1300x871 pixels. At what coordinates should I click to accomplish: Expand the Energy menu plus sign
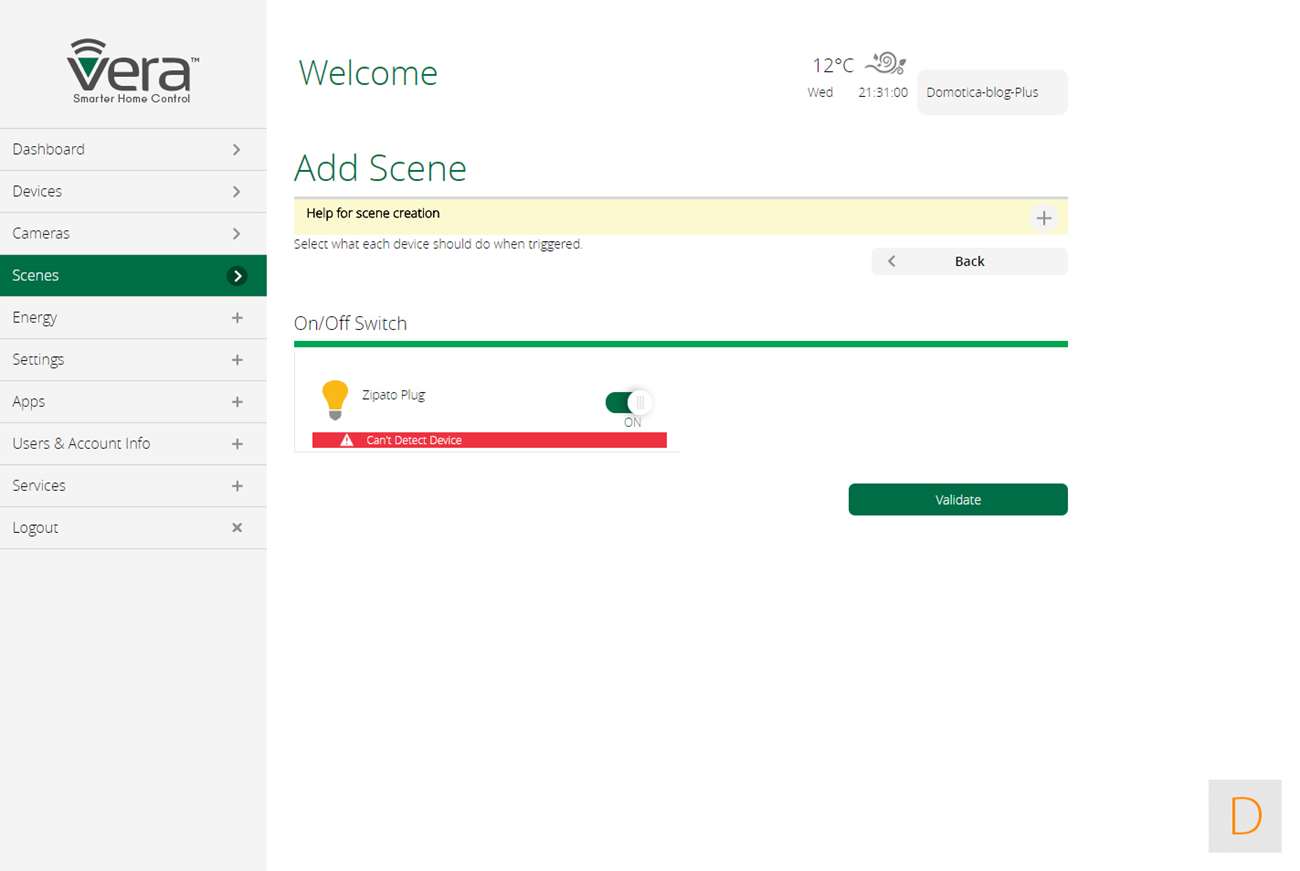pos(237,318)
